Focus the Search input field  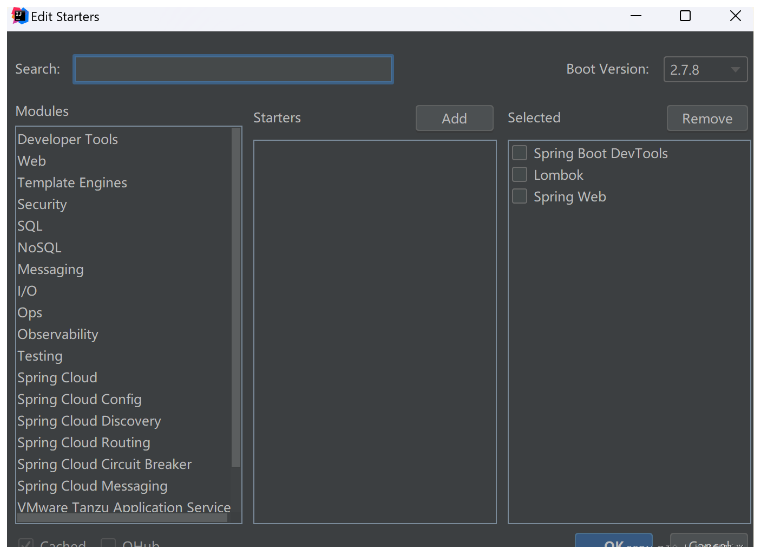click(233, 69)
